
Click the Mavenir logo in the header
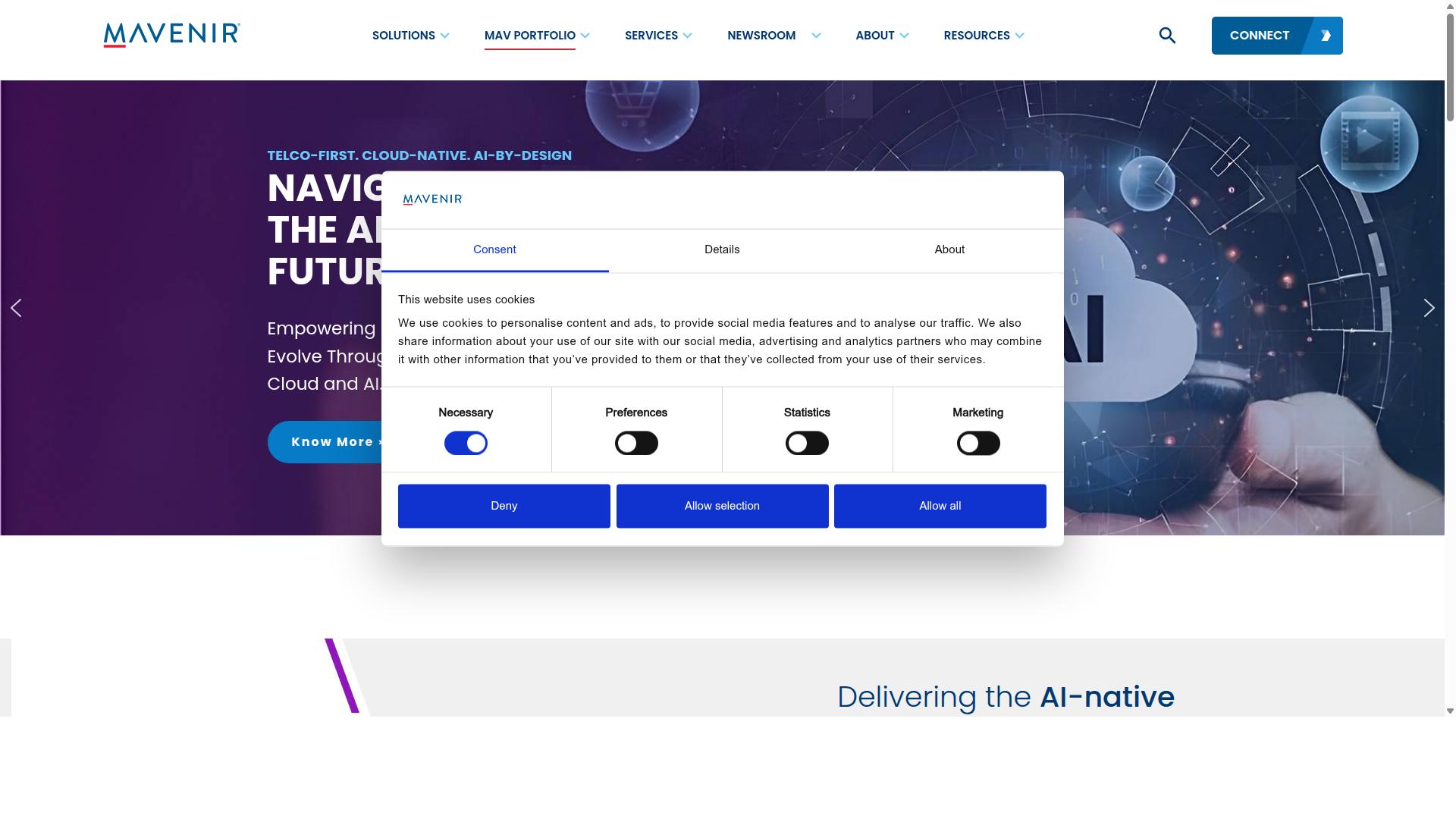[x=172, y=35]
